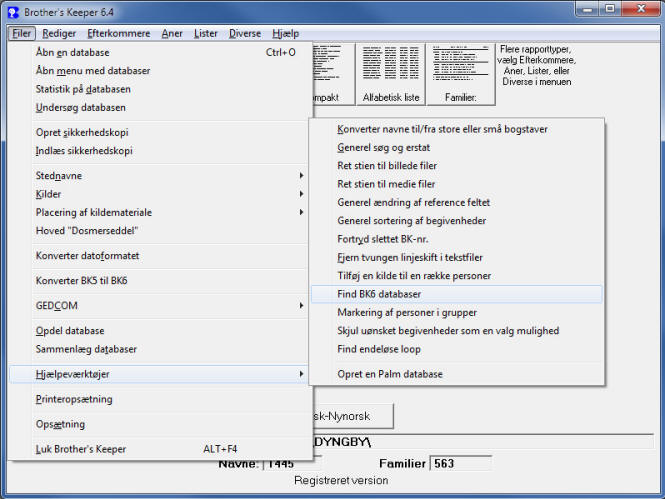Choose Tilføj en kilde til en række personer
The image size is (665, 499).
click(456, 276)
